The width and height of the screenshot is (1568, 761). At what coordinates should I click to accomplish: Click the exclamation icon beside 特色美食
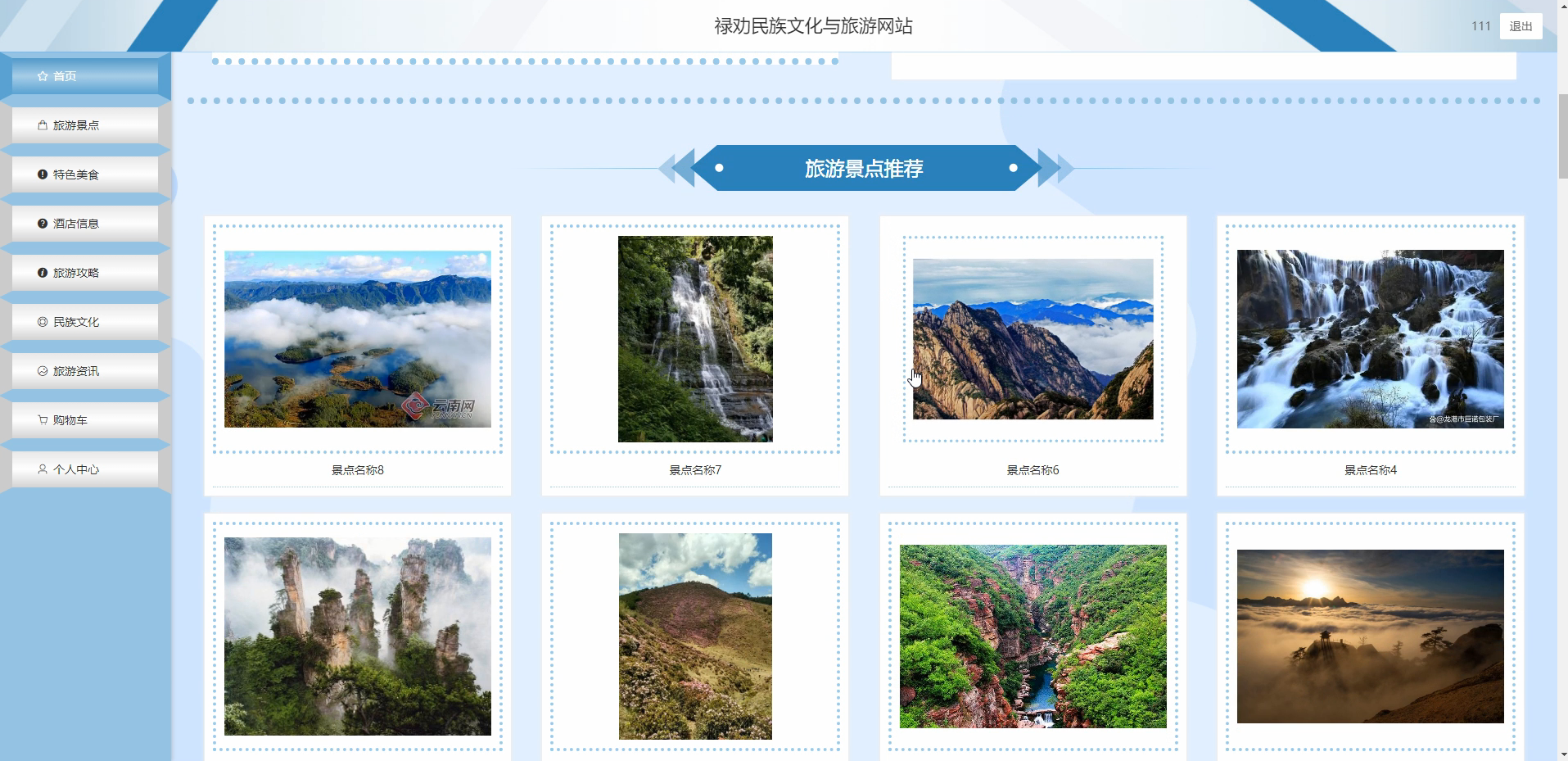43,174
